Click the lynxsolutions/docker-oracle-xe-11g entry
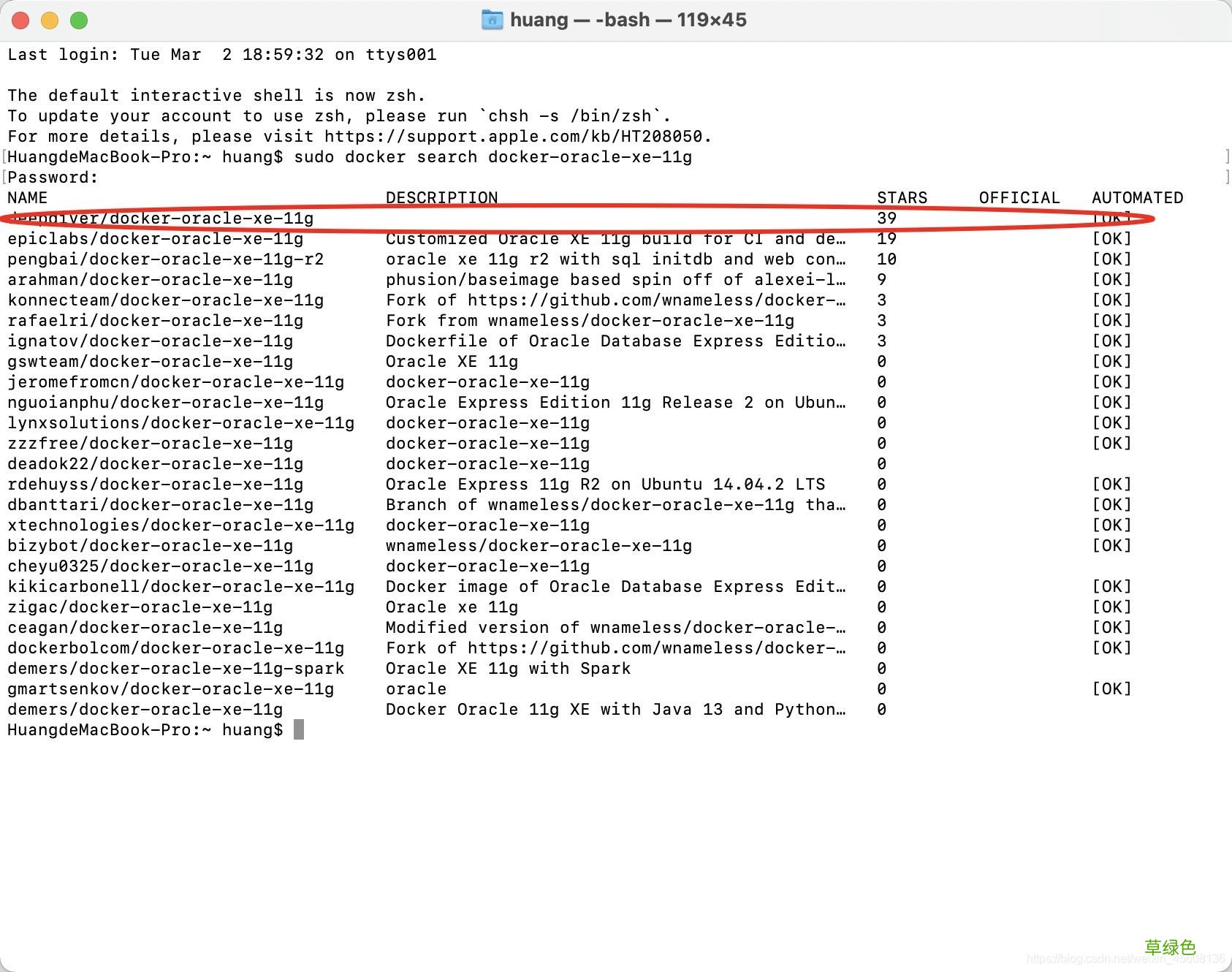Image resolution: width=1232 pixels, height=972 pixels. pos(181,423)
